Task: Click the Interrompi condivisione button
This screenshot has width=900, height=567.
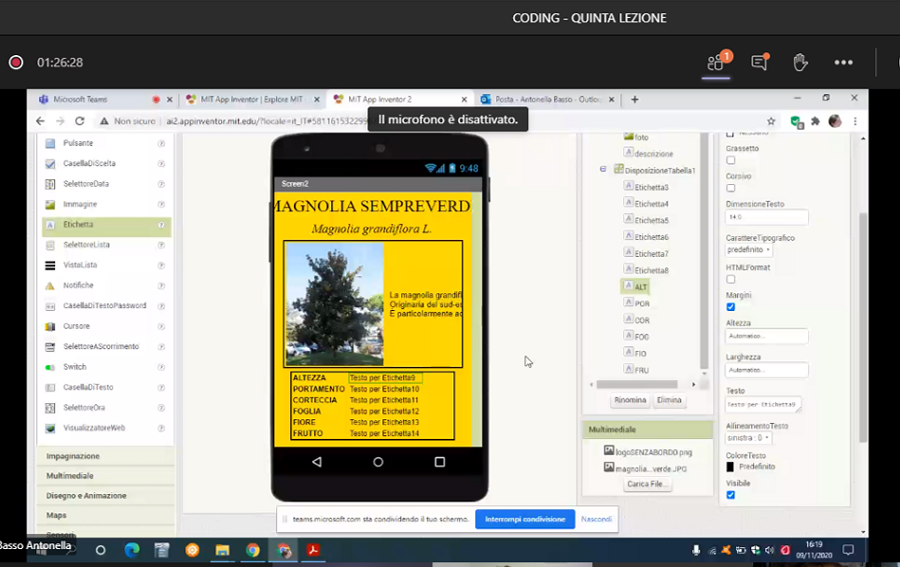Action: pyautogui.click(x=525, y=519)
